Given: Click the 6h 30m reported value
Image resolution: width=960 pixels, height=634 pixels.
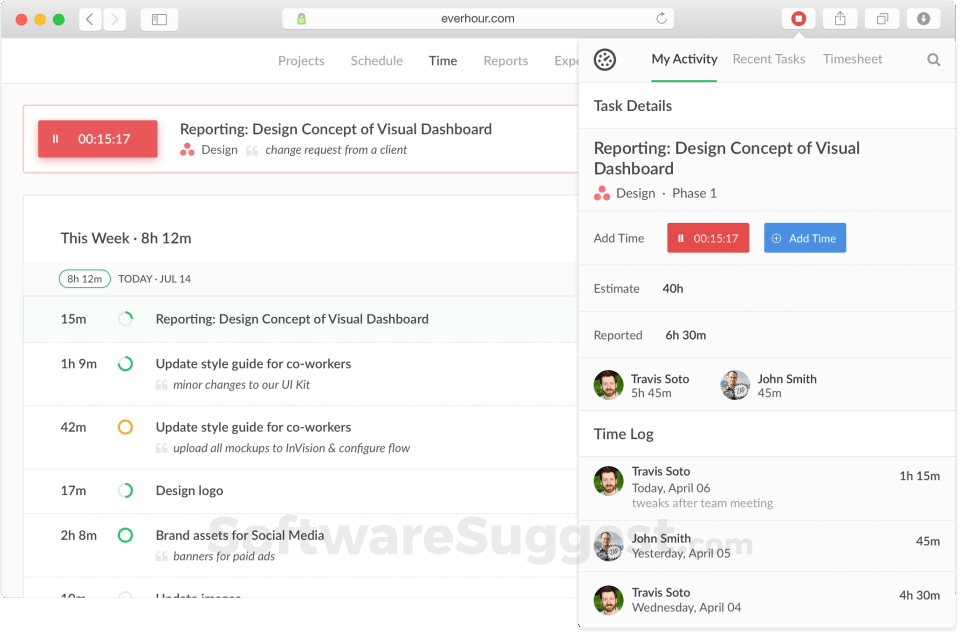Looking at the screenshot, I should (x=686, y=335).
